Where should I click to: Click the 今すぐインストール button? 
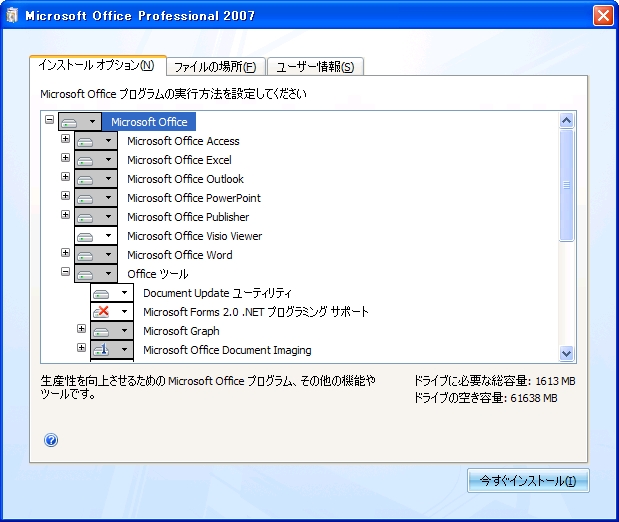click(528, 481)
